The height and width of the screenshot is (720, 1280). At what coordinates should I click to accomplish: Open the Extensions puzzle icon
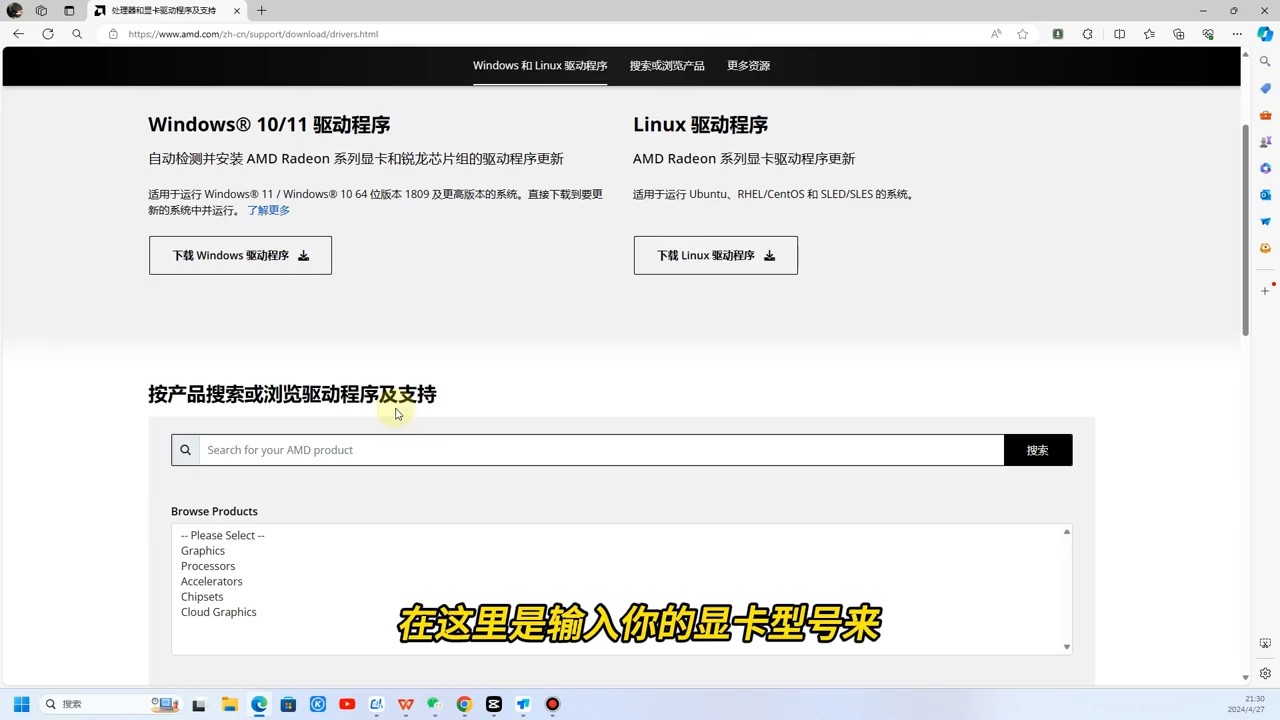(x=1087, y=34)
